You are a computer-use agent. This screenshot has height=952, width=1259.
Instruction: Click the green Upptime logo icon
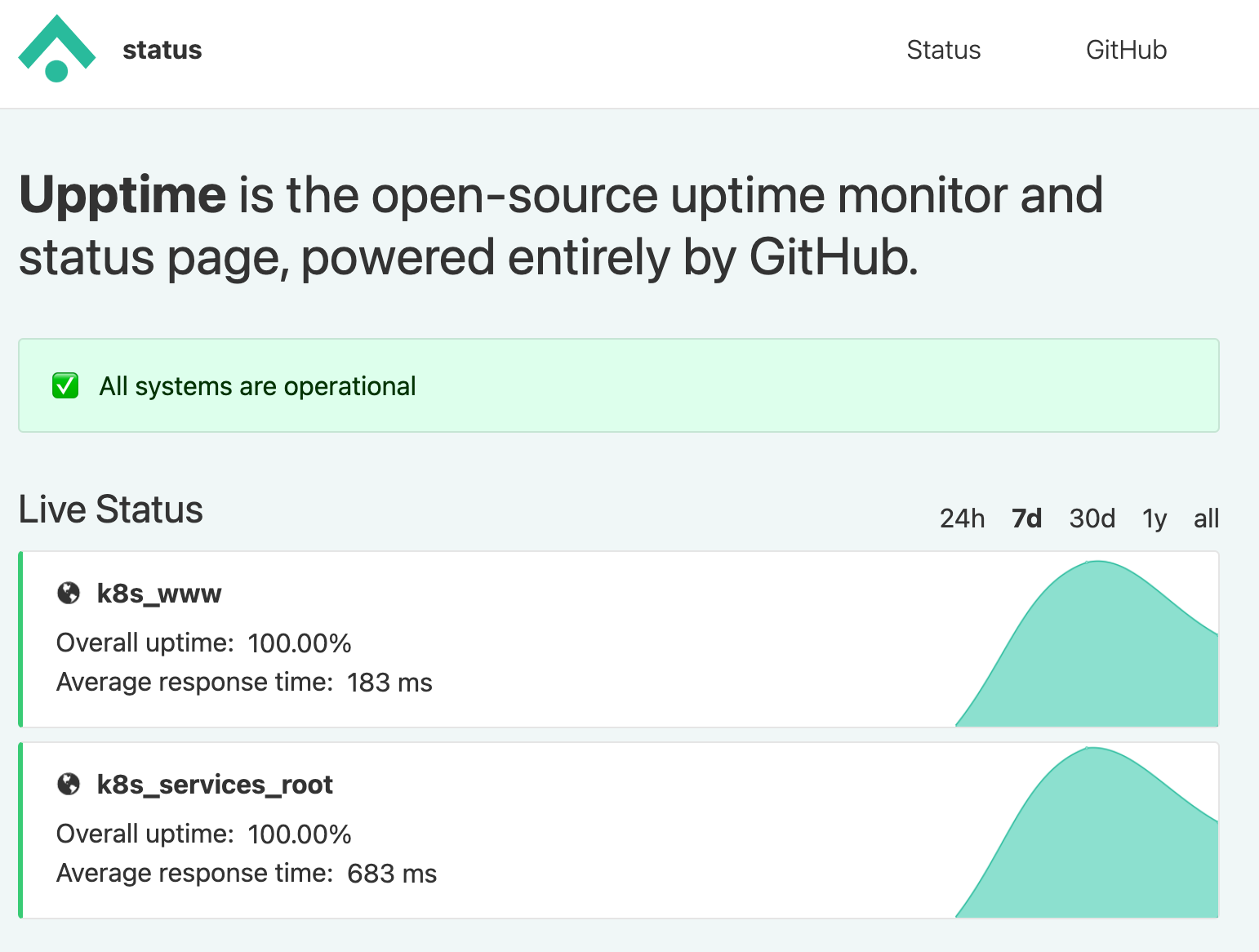(x=57, y=48)
